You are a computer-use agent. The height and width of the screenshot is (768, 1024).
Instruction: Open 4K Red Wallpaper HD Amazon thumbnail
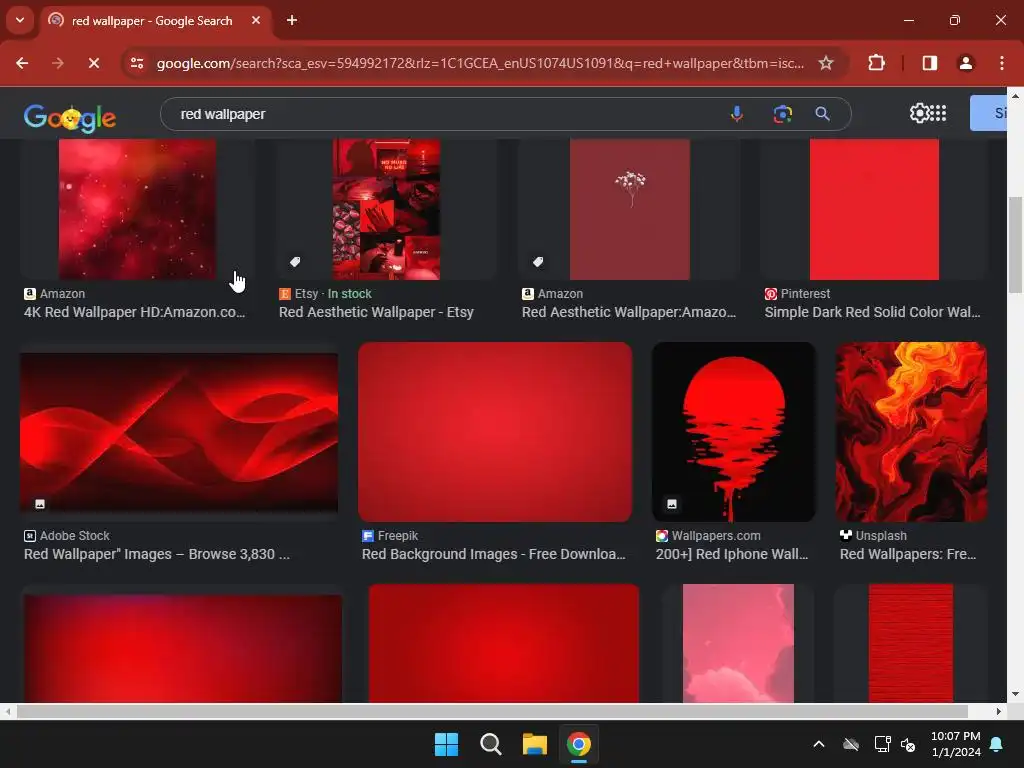tap(138, 209)
